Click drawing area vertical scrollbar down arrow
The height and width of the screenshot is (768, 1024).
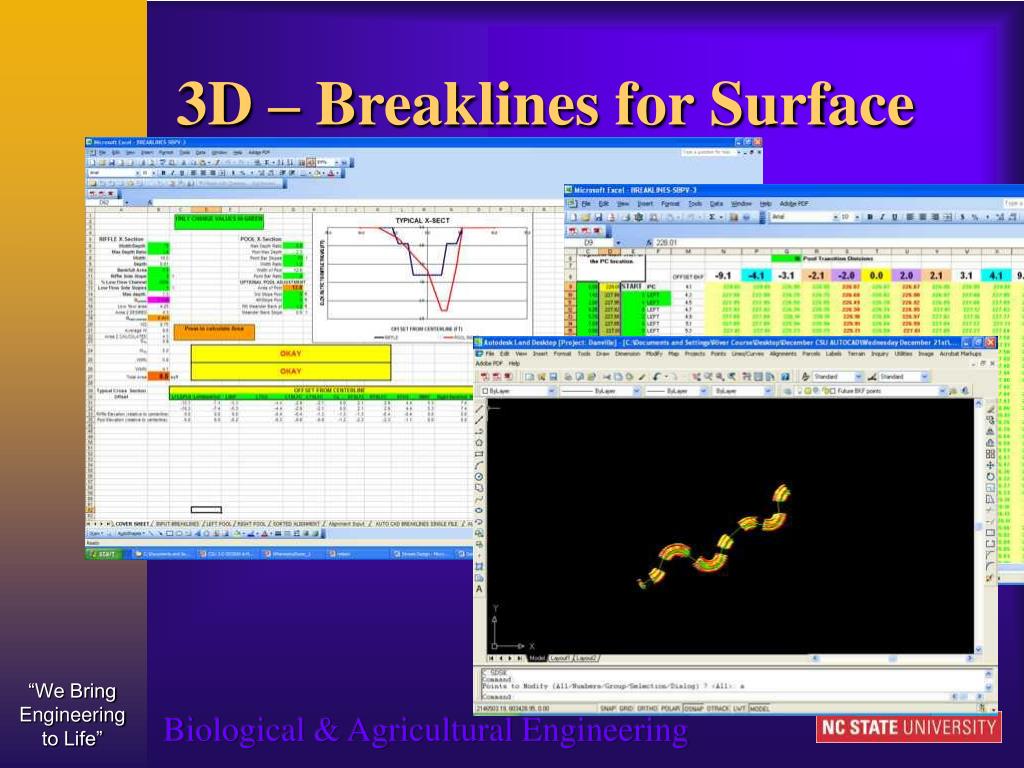(x=978, y=650)
